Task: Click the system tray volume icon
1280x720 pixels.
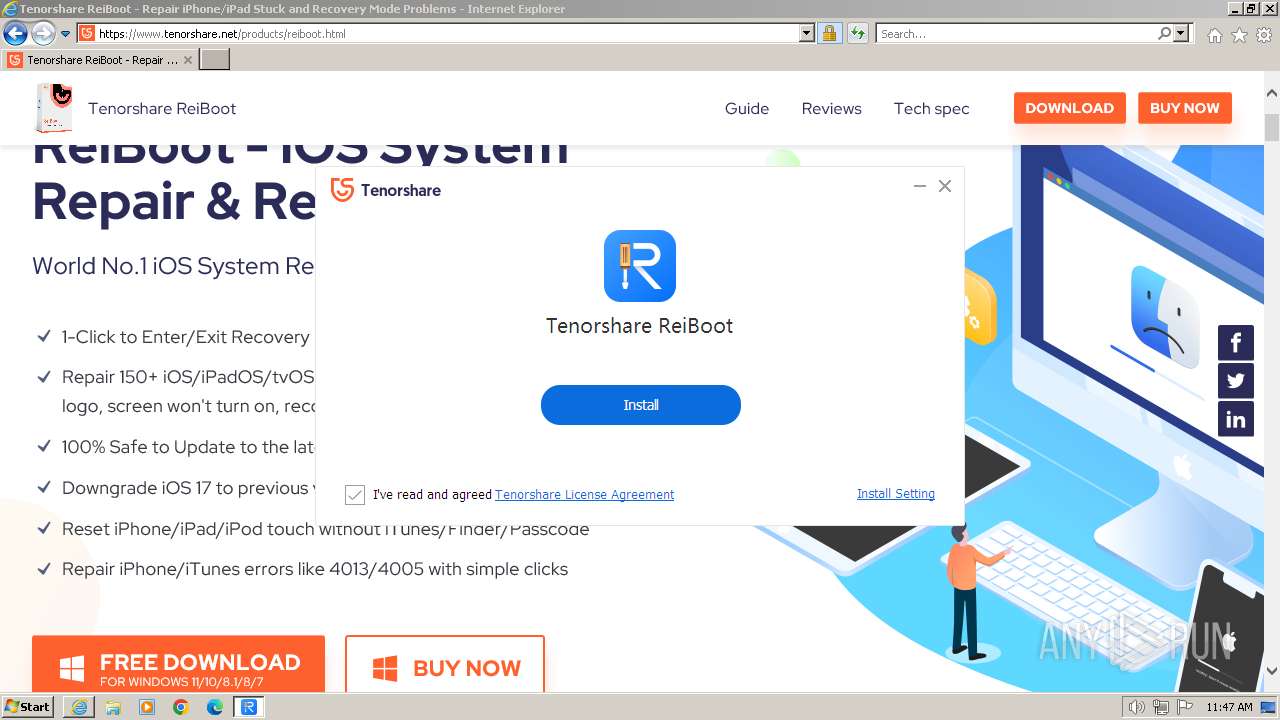Action: tap(1136, 707)
